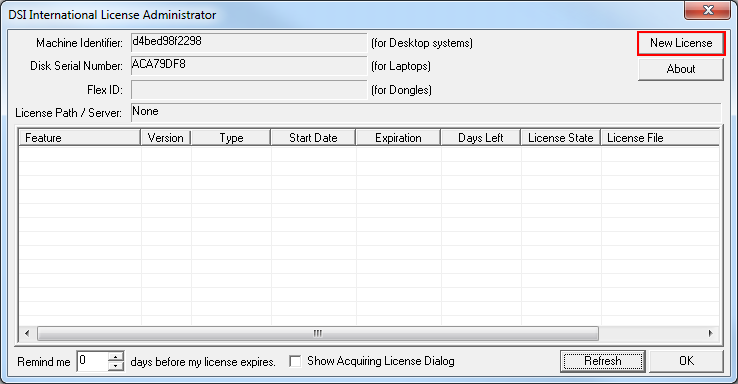Image resolution: width=738 pixels, height=384 pixels.
Task: Click the horizontal scrollbar left arrow
Action: click(27, 333)
